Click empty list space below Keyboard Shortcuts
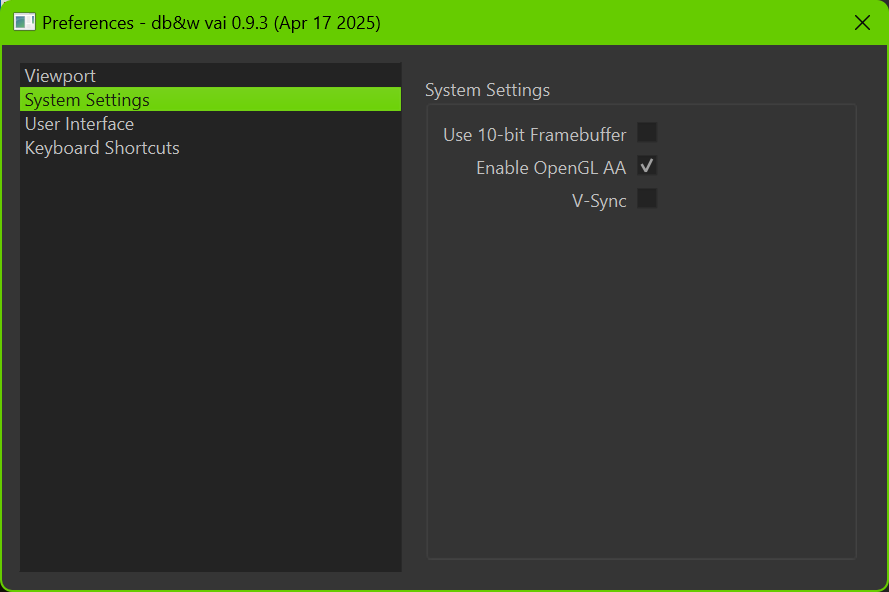The width and height of the screenshot is (889, 592). click(210, 363)
